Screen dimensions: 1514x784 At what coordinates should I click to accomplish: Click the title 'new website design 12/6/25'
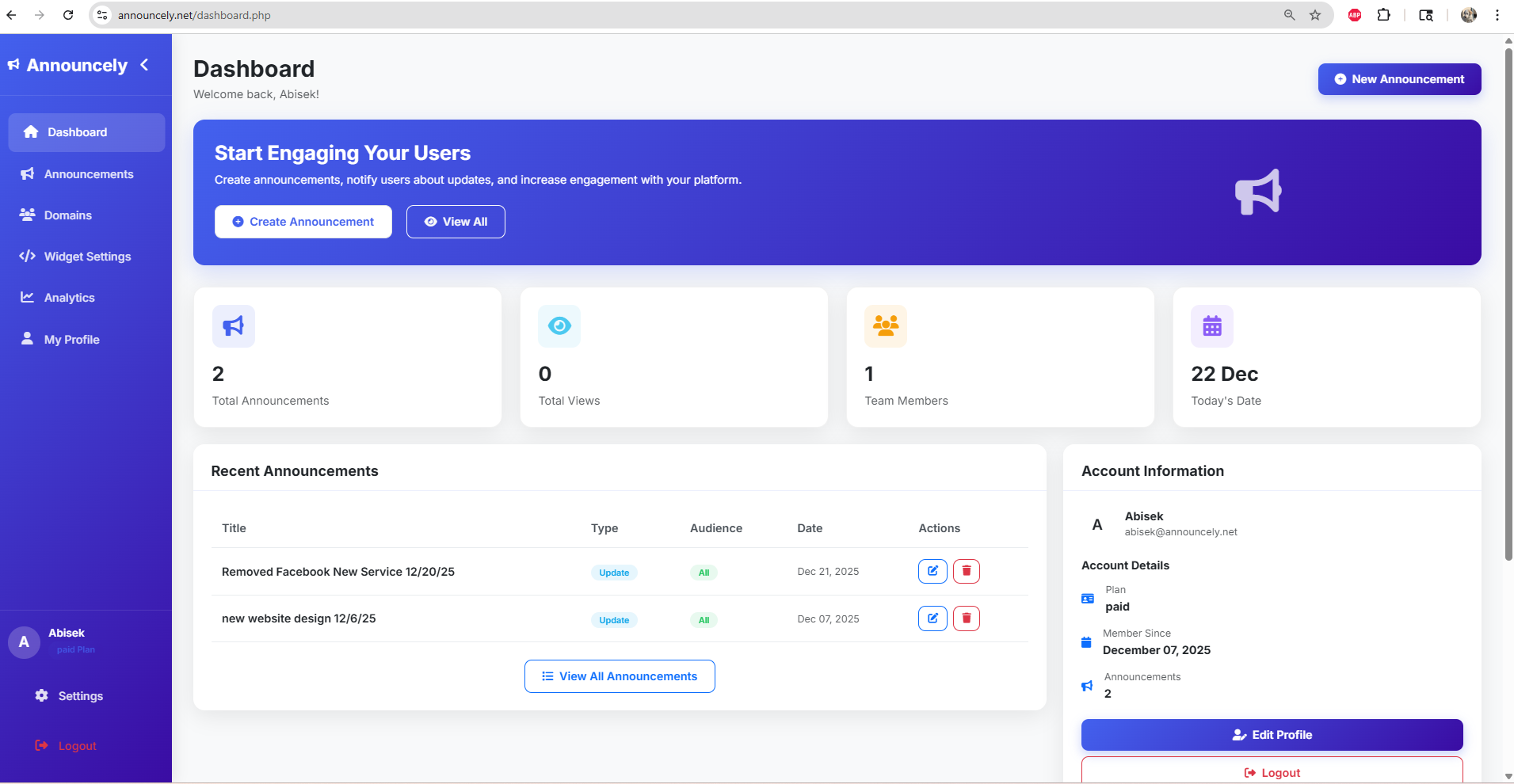pyautogui.click(x=299, y=618)
